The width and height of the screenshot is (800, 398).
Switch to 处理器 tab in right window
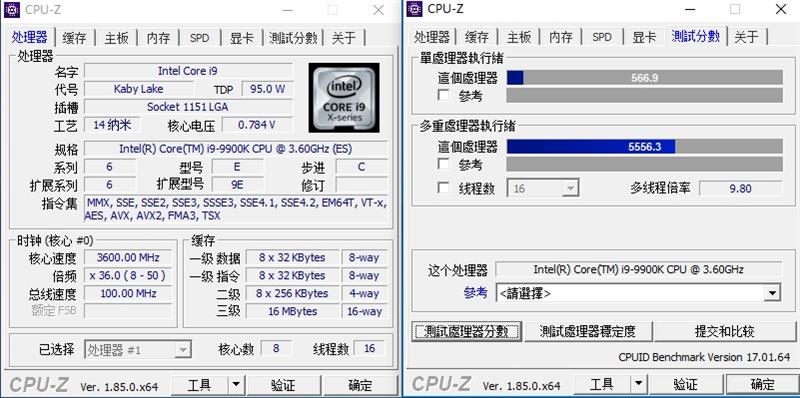coord(432,37)
